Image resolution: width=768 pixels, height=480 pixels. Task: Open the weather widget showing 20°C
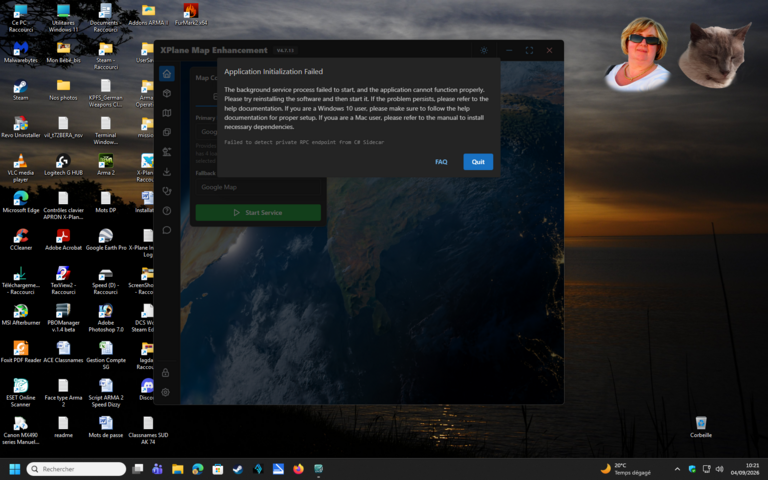click(626, 469)
